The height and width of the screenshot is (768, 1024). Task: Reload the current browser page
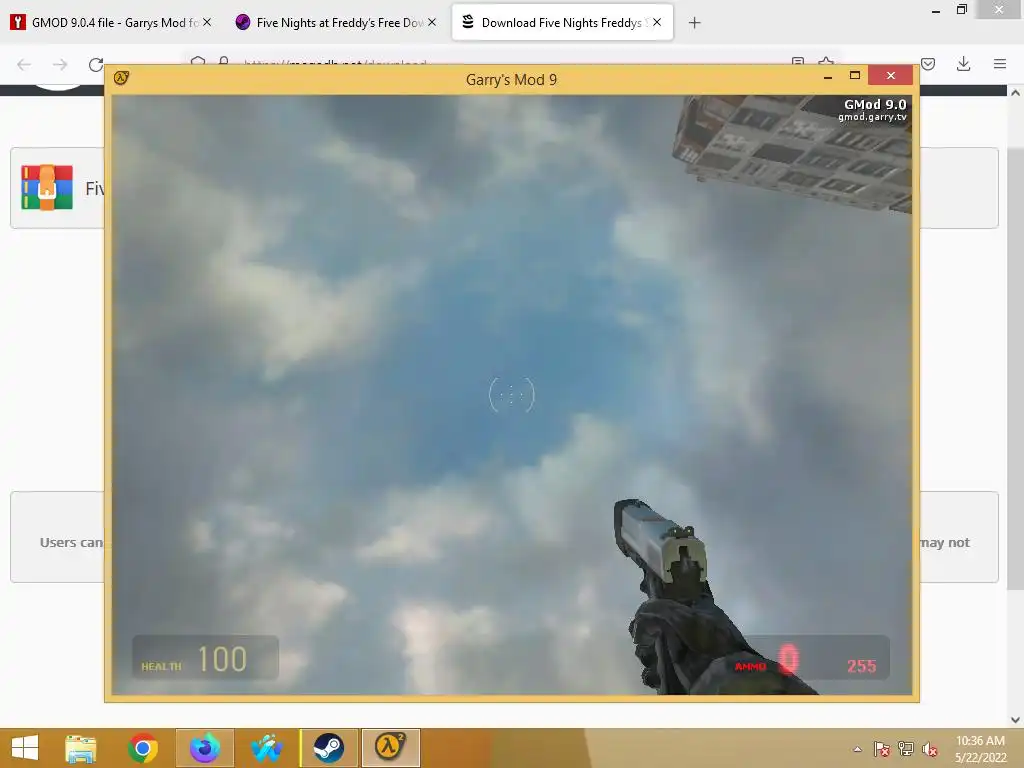click(x=96, y=64)
